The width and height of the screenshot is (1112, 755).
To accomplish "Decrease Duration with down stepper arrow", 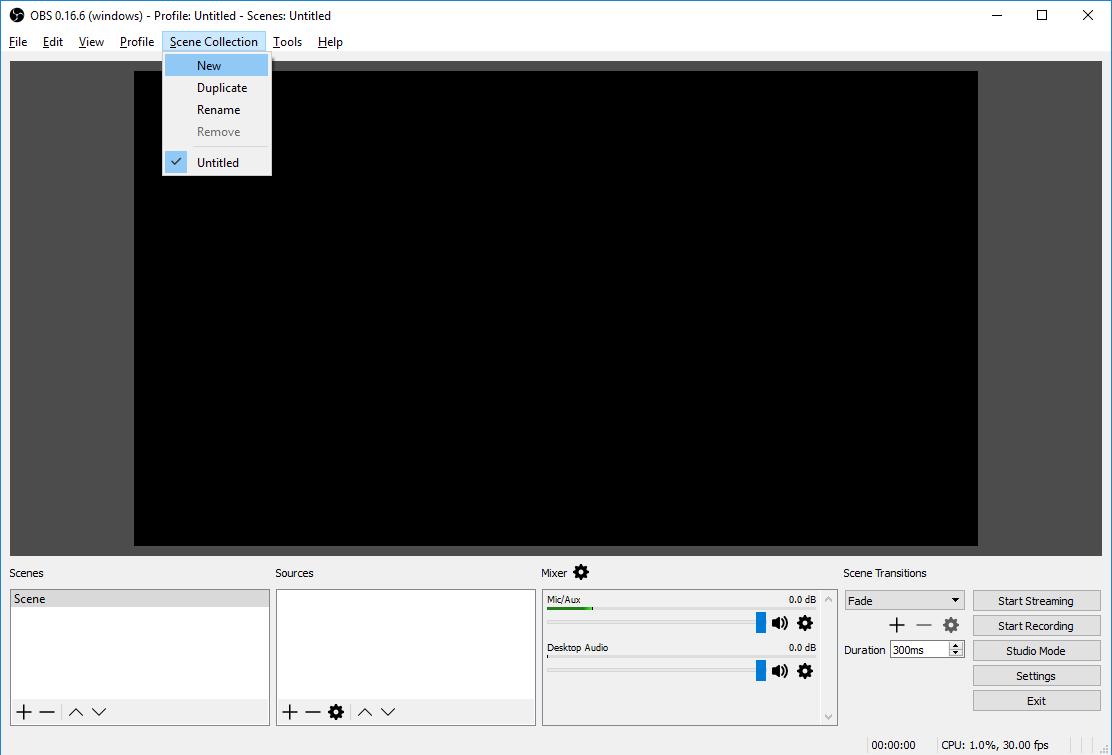I will click(x=956, y=653).
